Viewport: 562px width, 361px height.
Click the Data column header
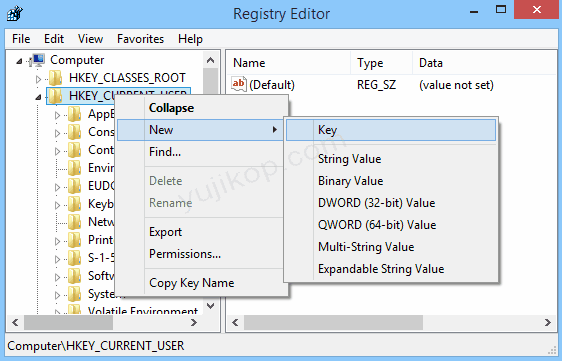[484, 63]
